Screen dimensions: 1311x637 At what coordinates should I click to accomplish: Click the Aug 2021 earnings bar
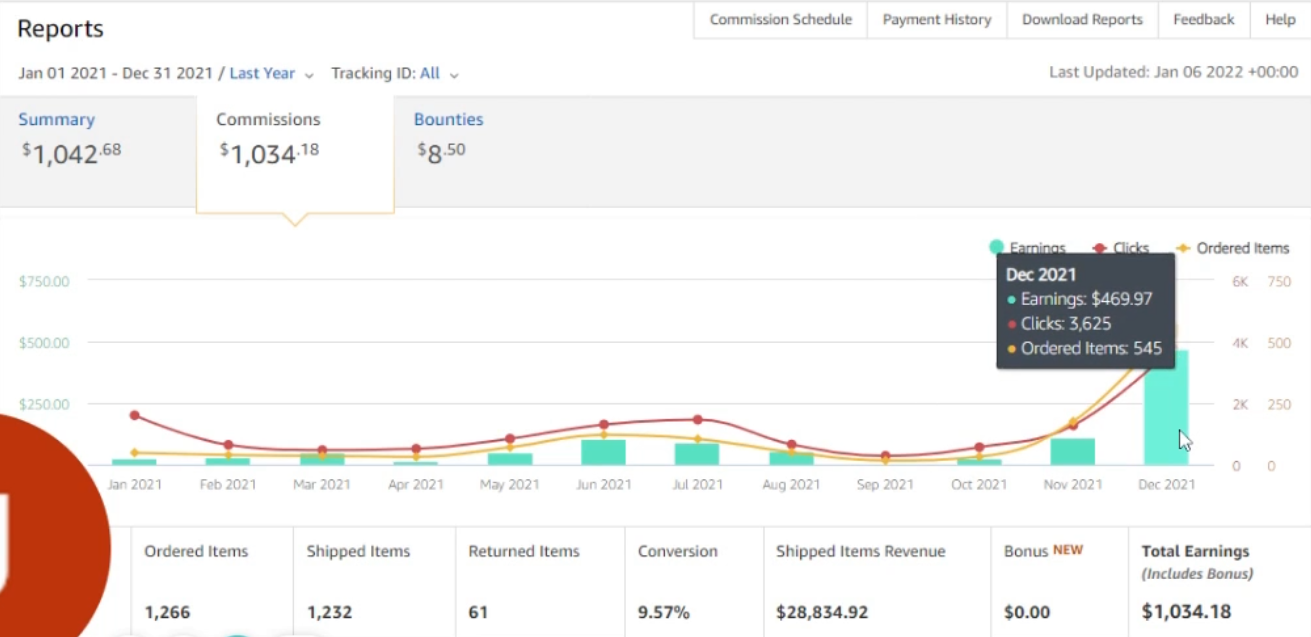(x=791, y=459)
